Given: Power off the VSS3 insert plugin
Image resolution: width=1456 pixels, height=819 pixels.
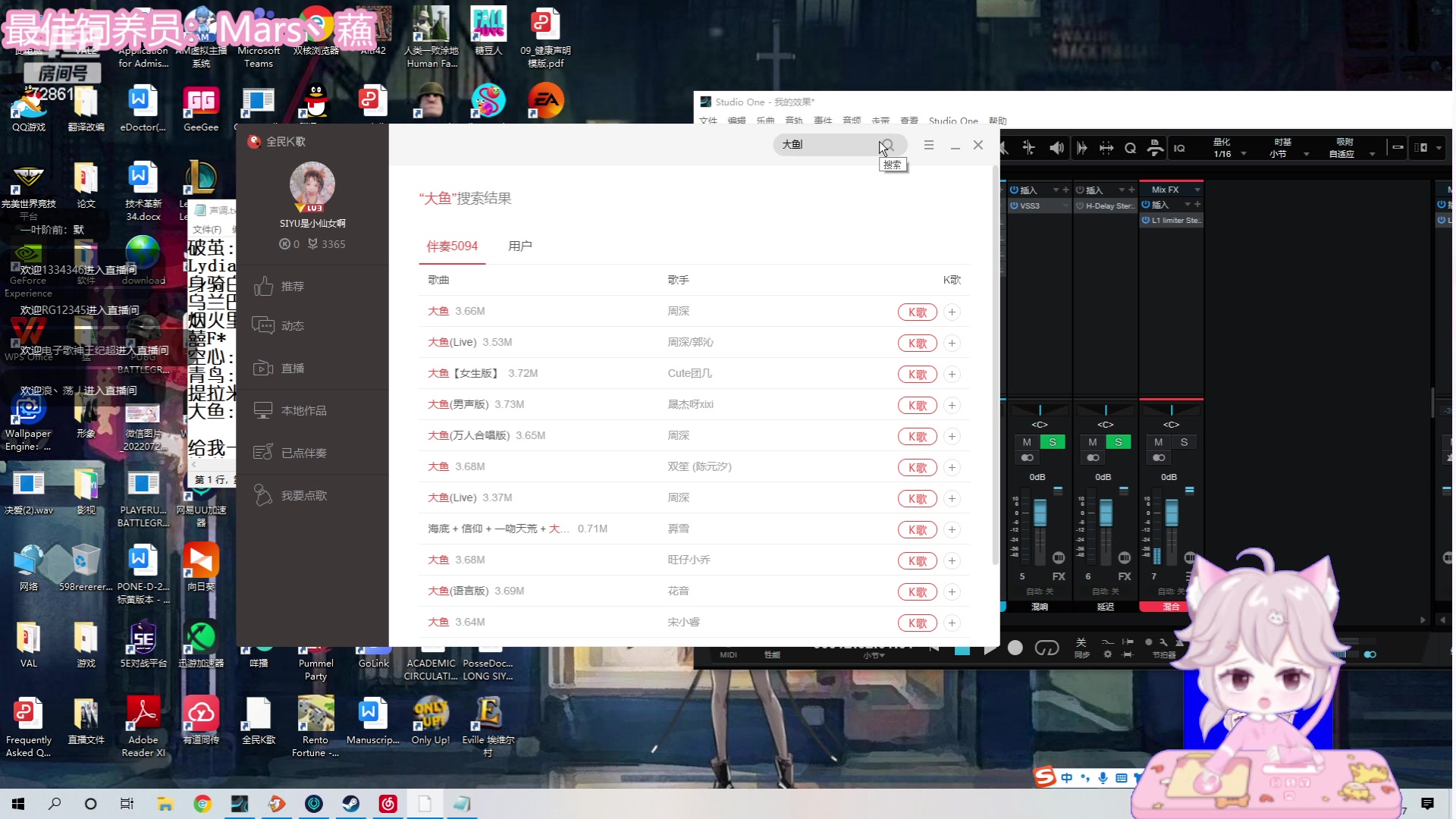Looking at the screenshot, I should point(1015,206).
